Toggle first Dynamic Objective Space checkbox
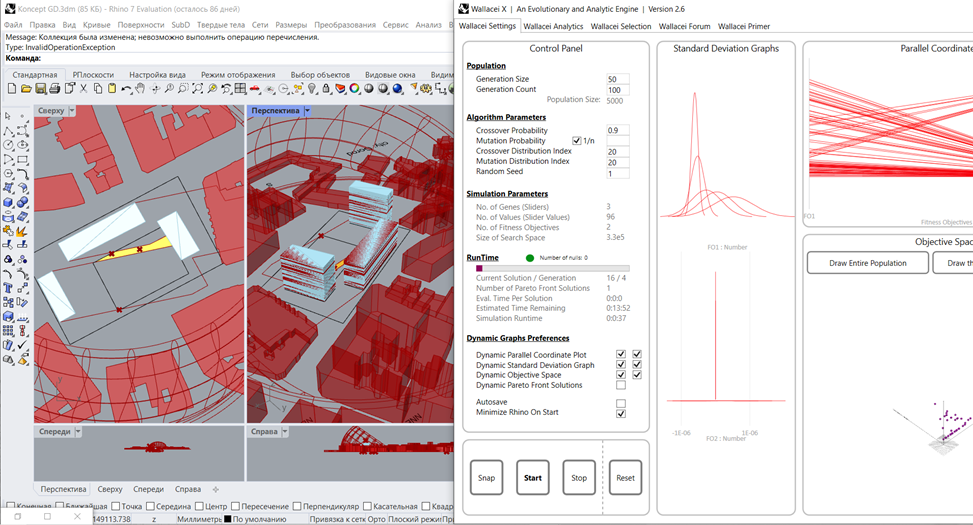The image size is (973, 525). point(621,374)
